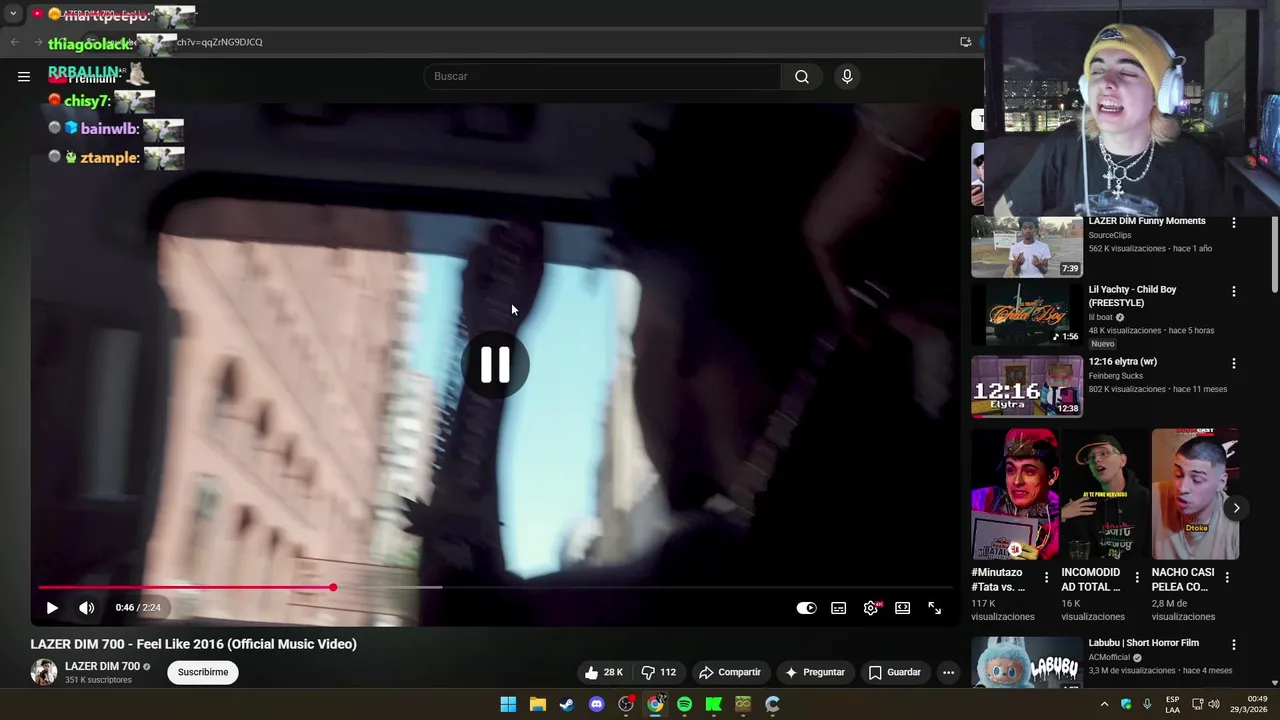The height and width of the screenshot is (720, 1280).
Task: Open the Minecraft block icon in the taskbar
Action: 743,704
